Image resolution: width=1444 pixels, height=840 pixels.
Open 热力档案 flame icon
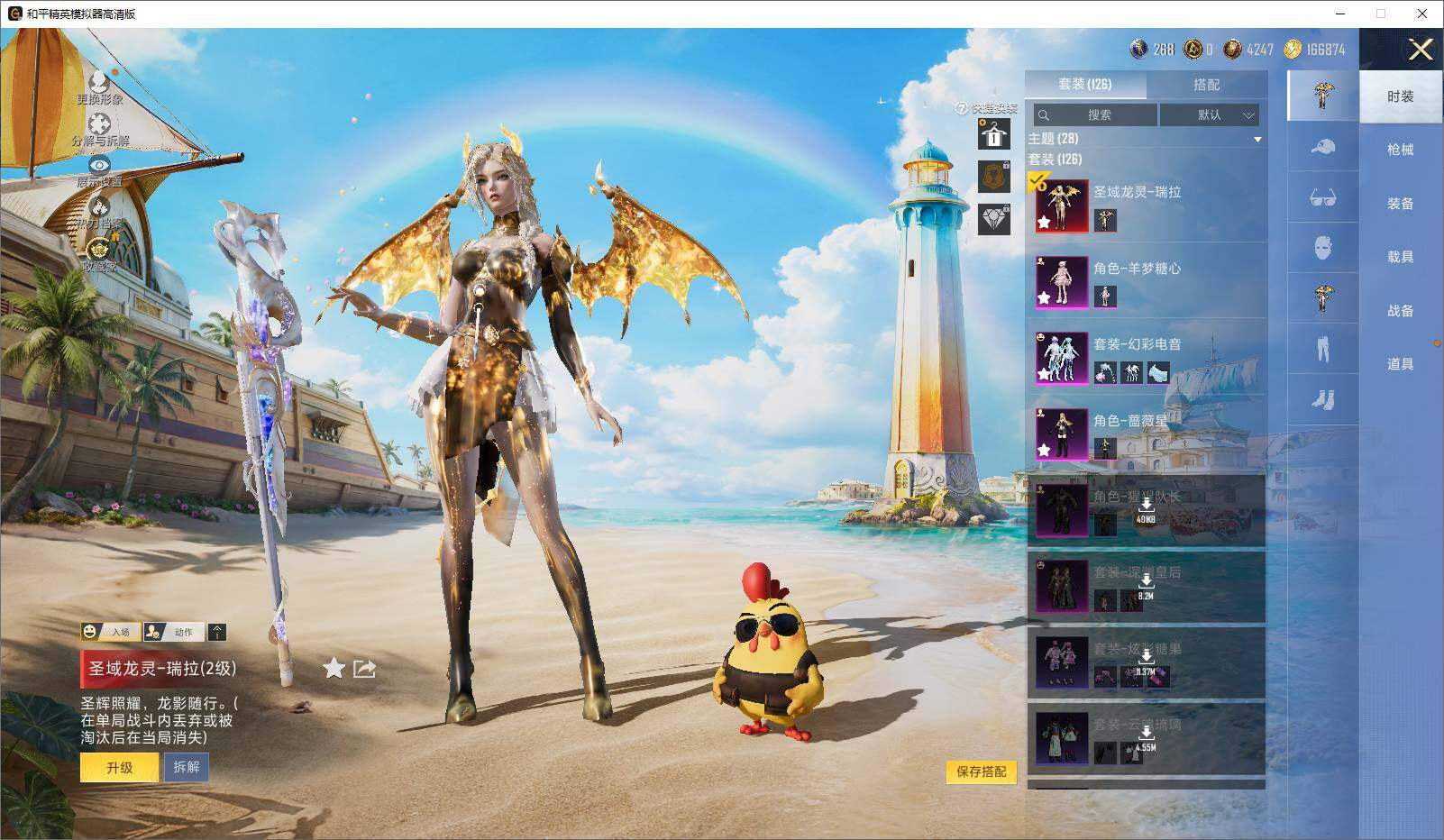99,207
